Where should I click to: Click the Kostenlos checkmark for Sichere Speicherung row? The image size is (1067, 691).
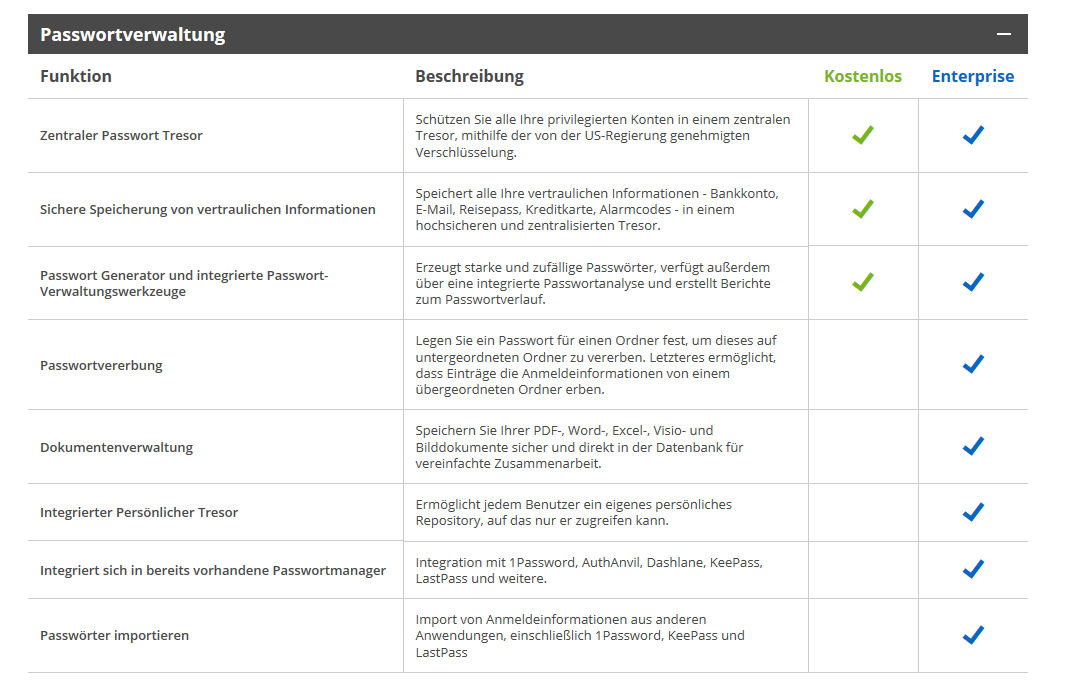[862, 209]
